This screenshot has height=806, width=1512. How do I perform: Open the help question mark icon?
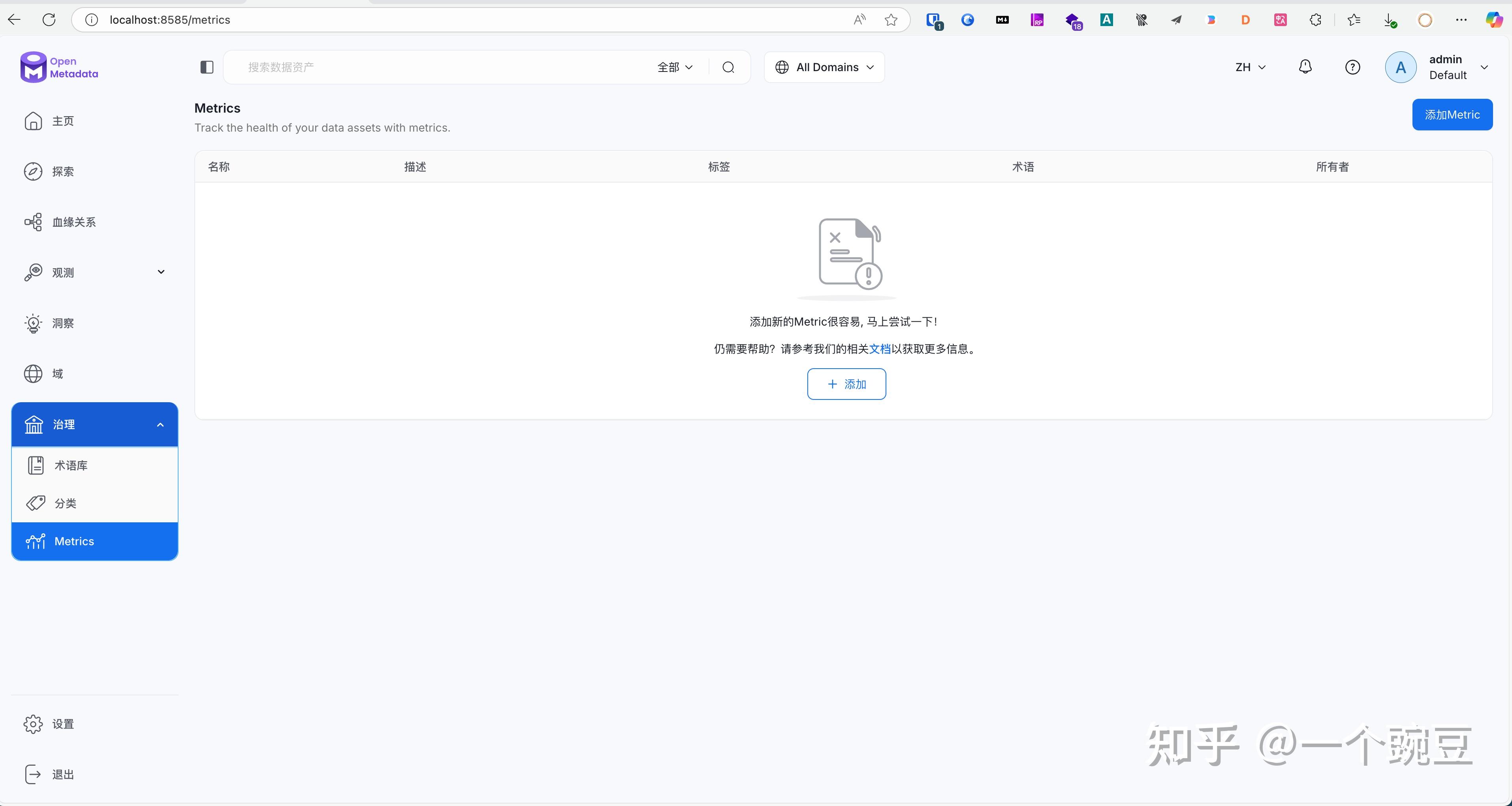pyautogui.click(x=1352, y=67)
